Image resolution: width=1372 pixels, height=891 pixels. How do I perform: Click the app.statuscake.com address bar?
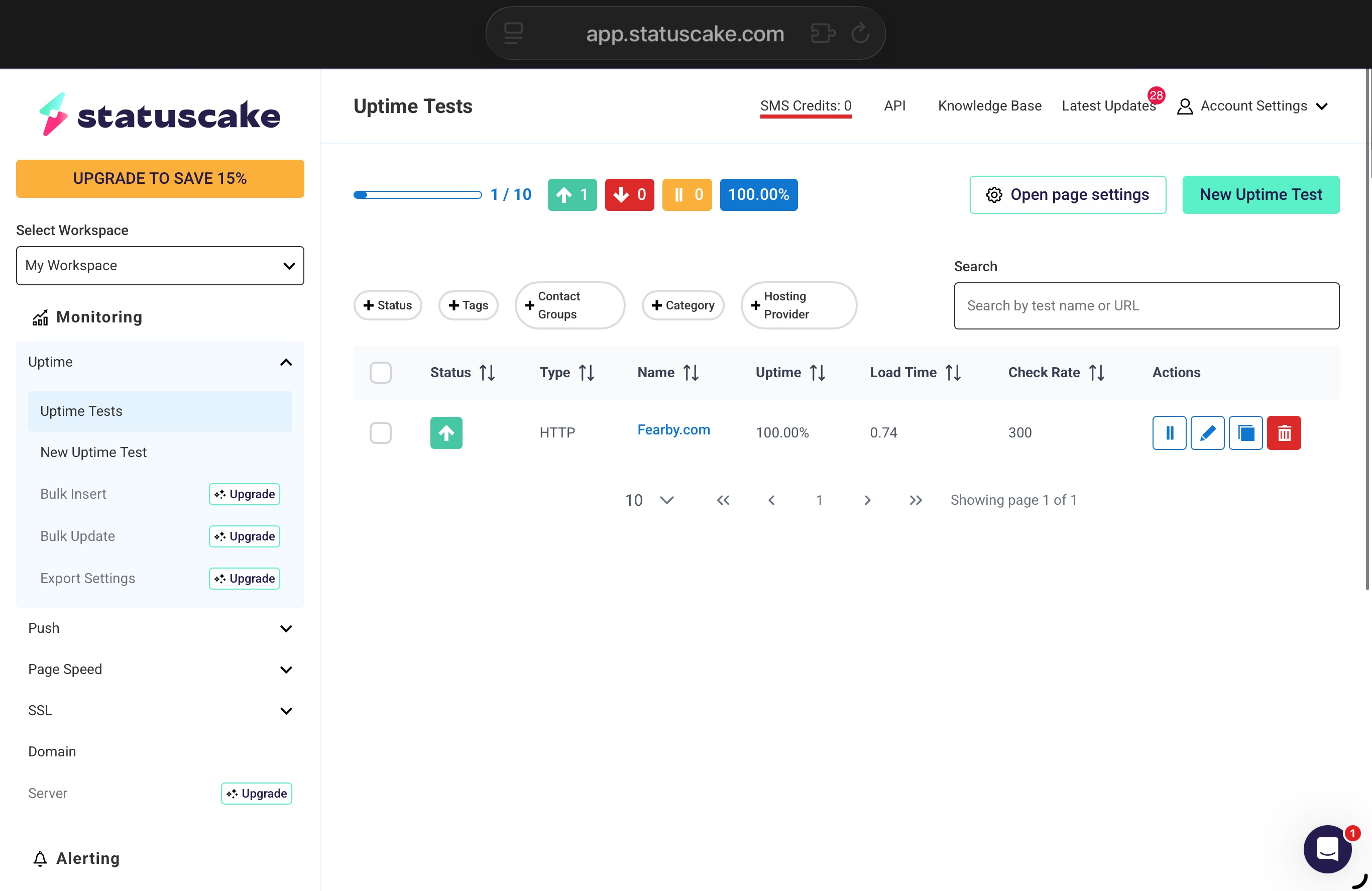(x=685, y=33)
